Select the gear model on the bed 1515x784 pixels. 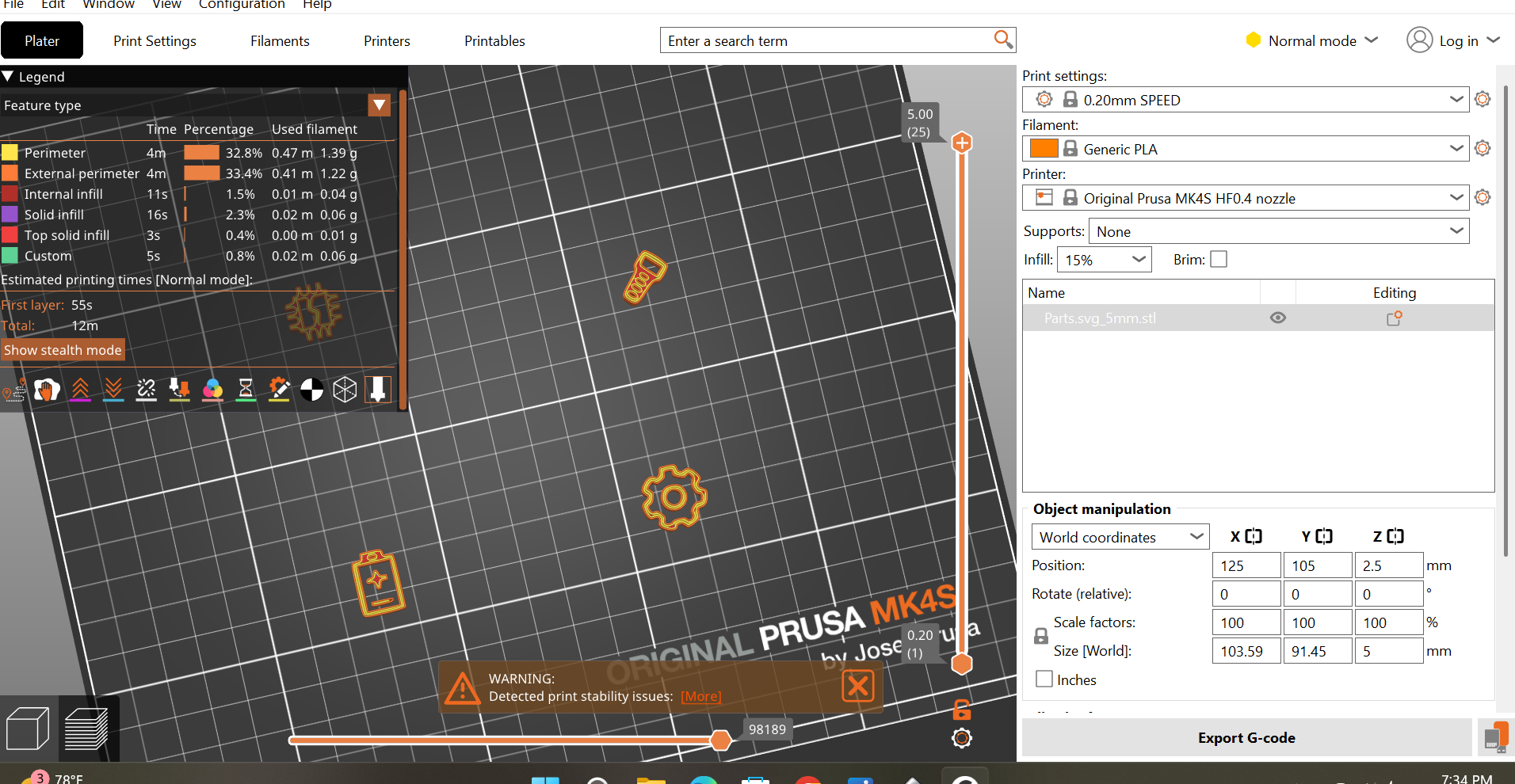click(x=674, y=497)
